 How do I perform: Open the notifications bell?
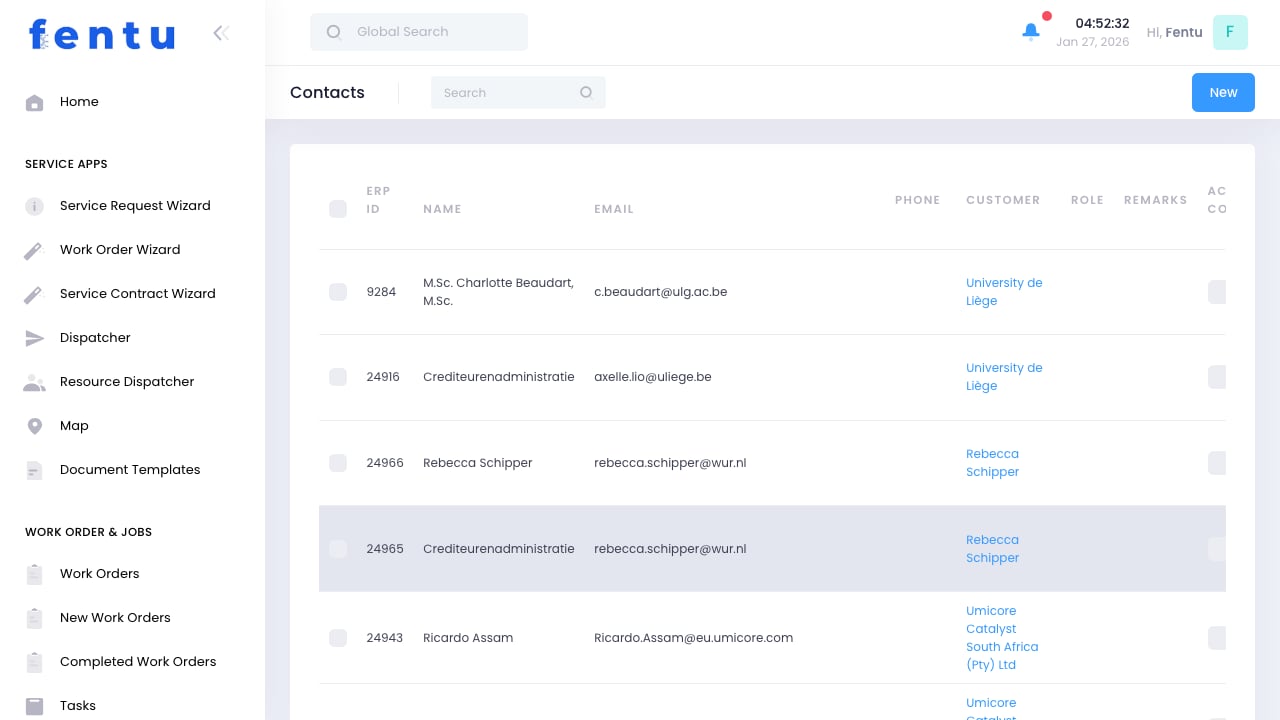(x=1031, y=32)
